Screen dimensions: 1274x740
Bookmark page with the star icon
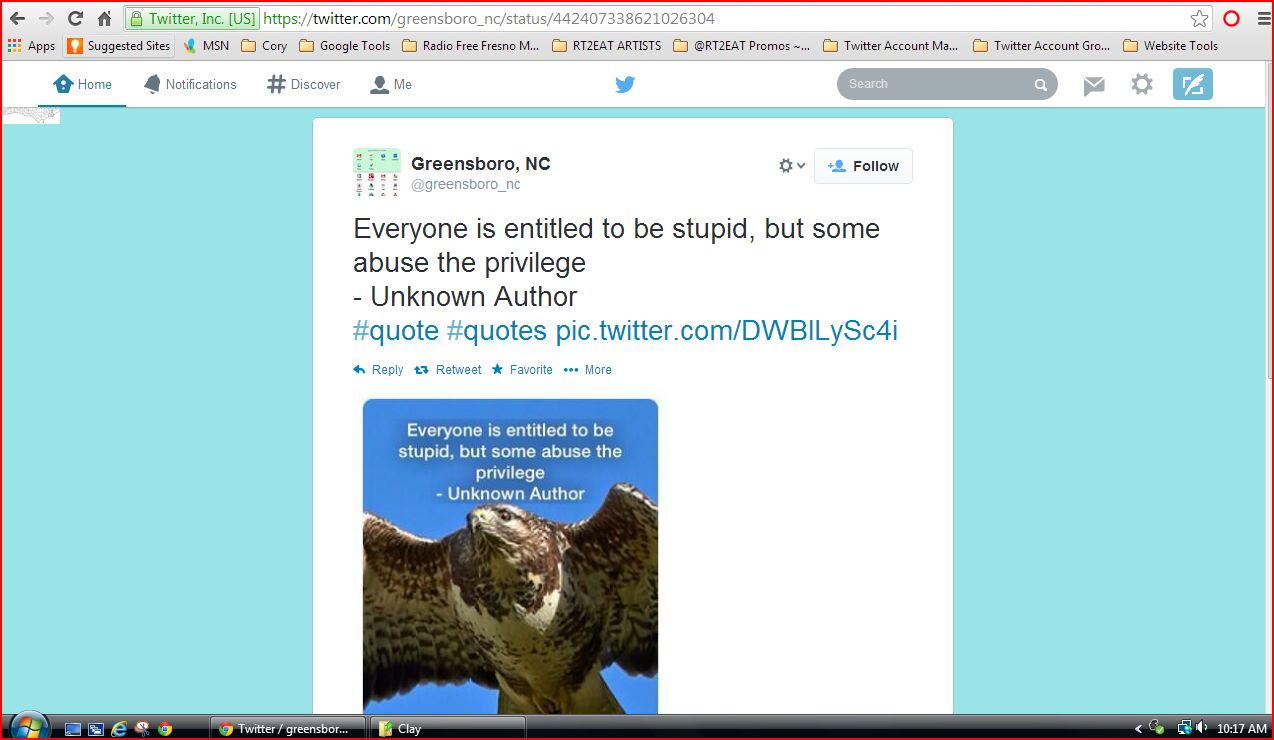(x=1199, y=18)
